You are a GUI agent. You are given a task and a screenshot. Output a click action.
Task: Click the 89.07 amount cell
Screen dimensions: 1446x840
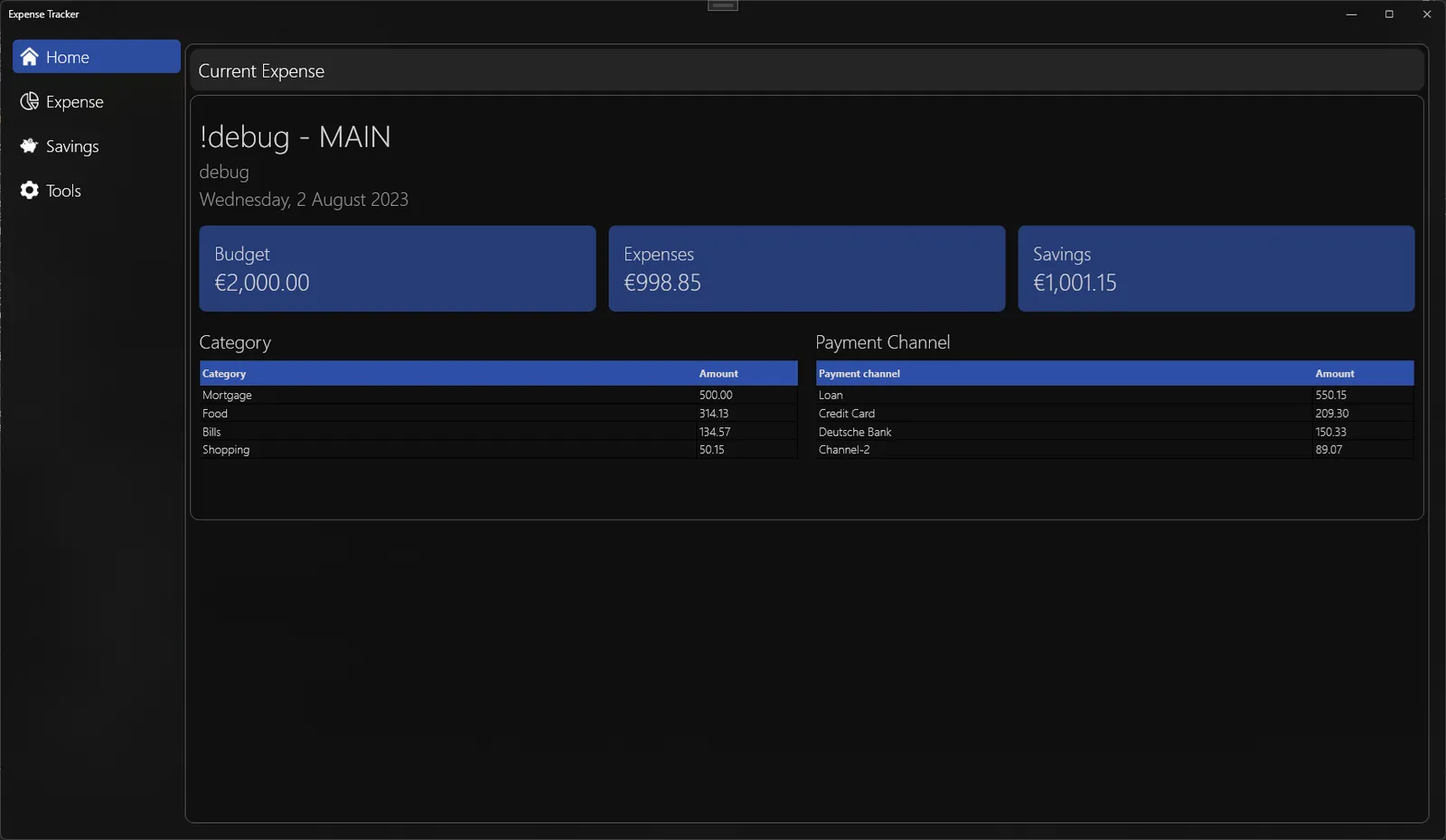click(1363, 450)
